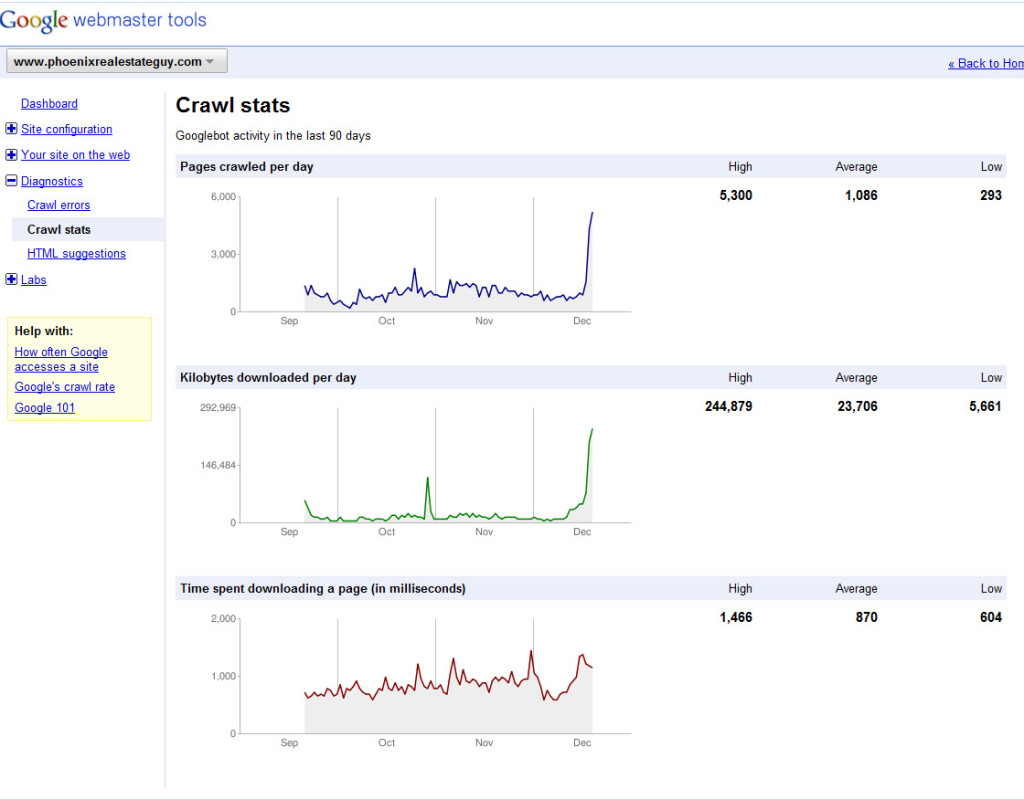Image resolution: width=1024 pixels, height=800 pixels.
Task: Click the download time high value 1,466
Action: click(x=736, y=617)
